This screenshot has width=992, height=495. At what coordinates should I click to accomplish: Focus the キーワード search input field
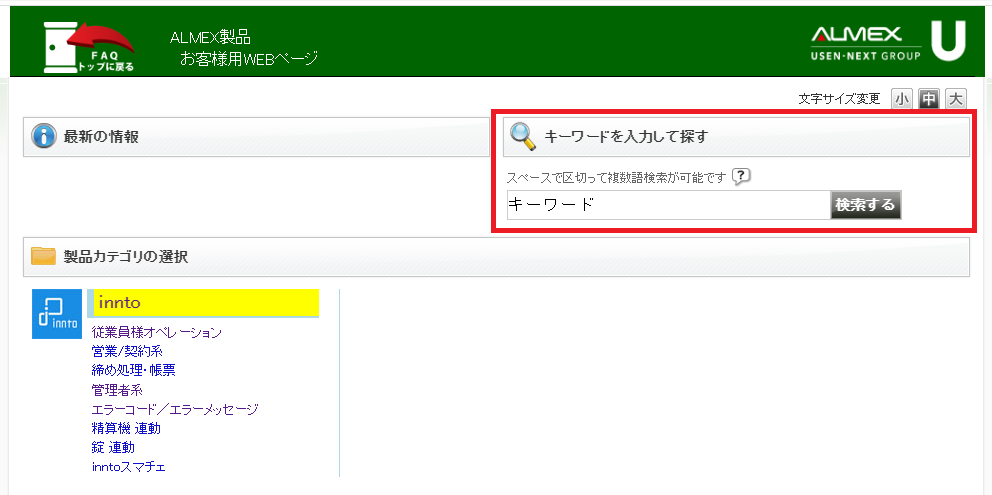pyautogui.click(x=667, y=205)
